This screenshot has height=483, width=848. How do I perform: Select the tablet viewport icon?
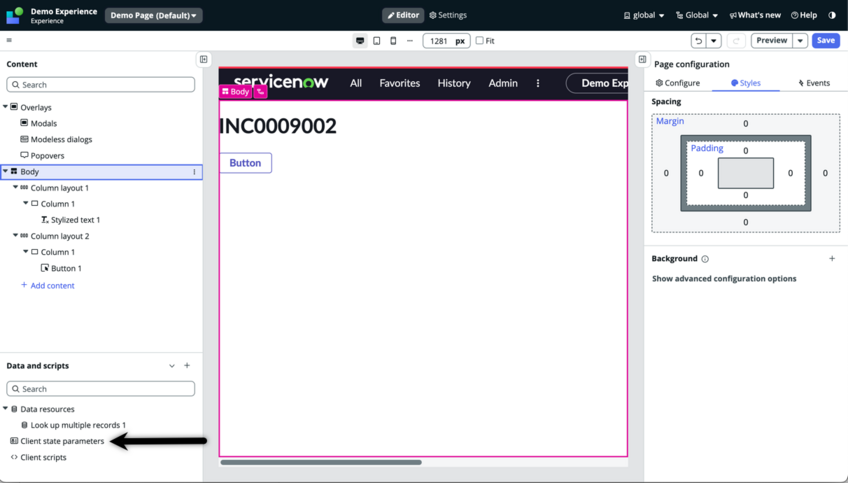tap(377, 41)
